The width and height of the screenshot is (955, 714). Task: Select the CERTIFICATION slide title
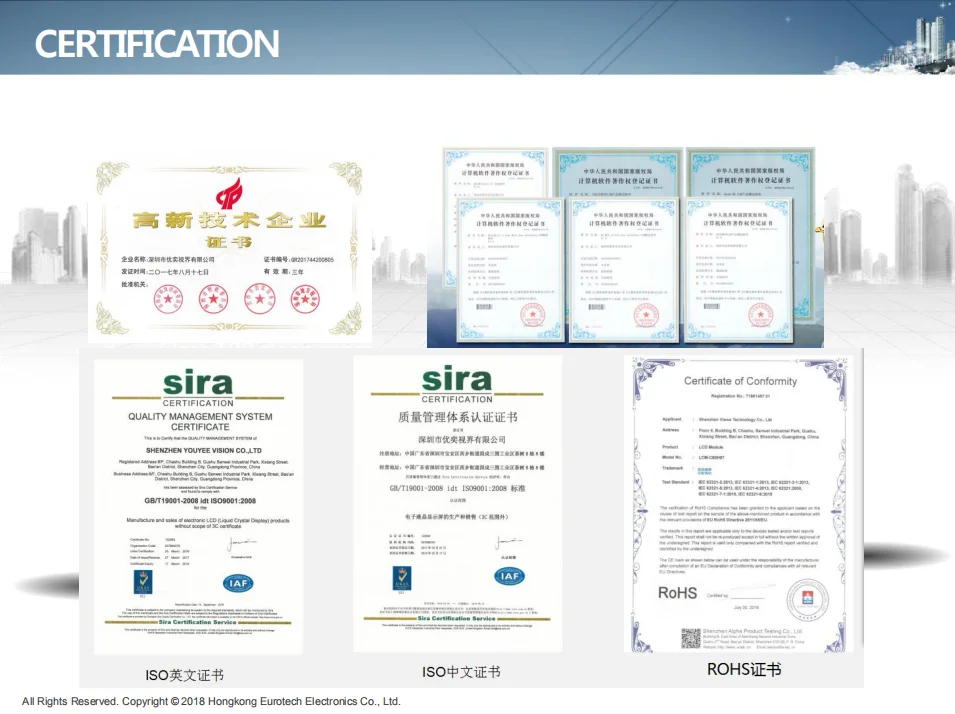[157, 43]
